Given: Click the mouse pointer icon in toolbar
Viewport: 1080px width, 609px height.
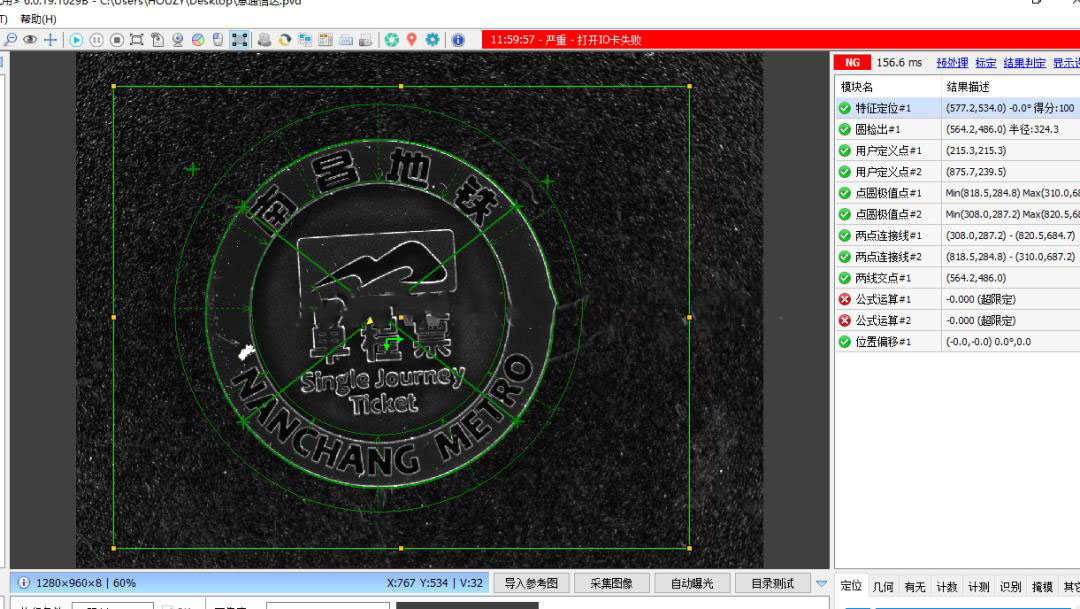Looking at the screenshot, I should 218,40.
